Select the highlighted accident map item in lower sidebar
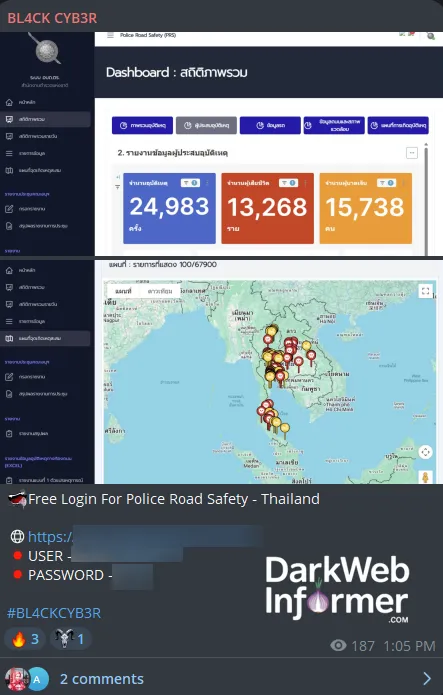The height and width of the screenshot is (695, 443). click(x=46, y=338)
